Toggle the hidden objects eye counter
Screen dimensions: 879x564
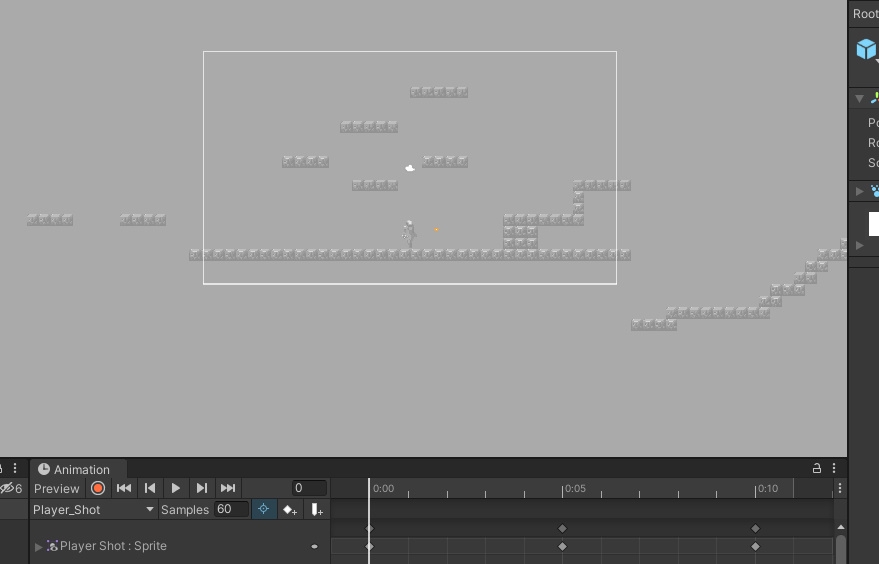11,488
